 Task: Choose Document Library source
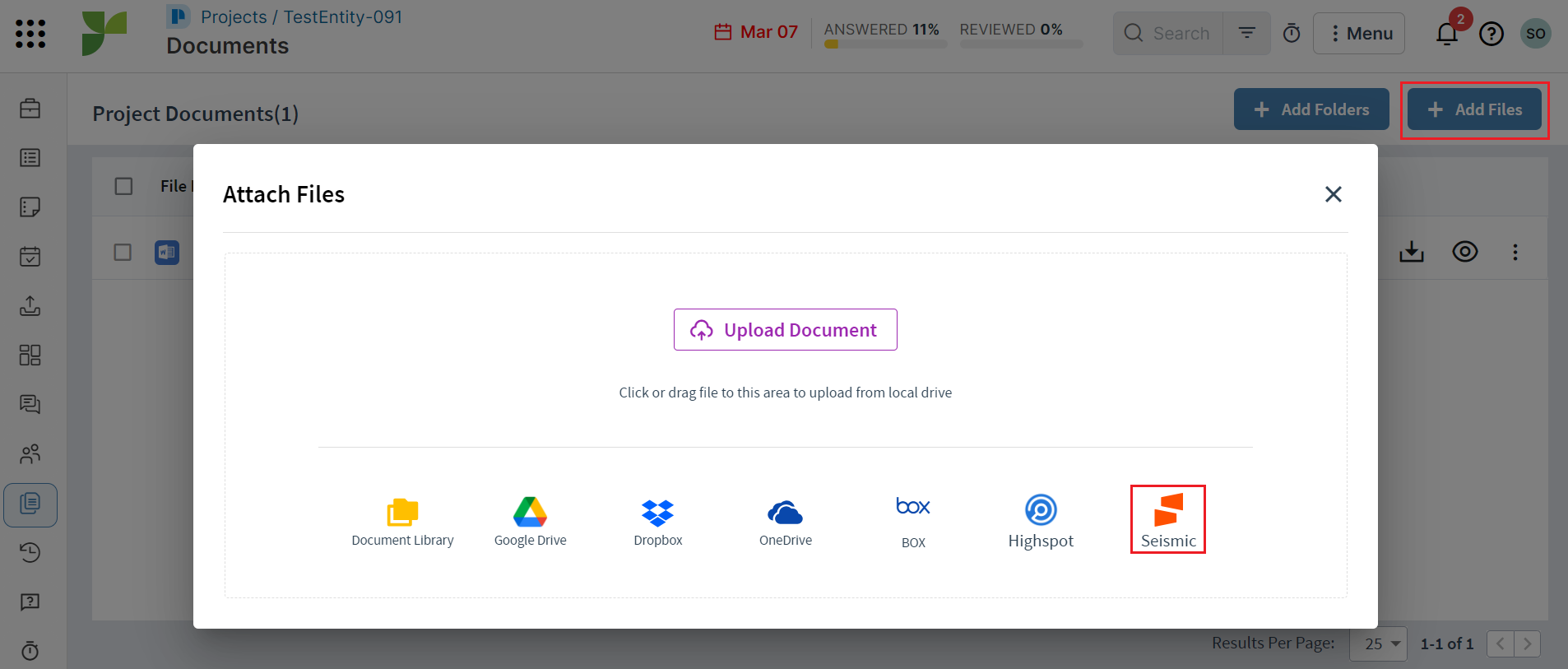[402, 523]
